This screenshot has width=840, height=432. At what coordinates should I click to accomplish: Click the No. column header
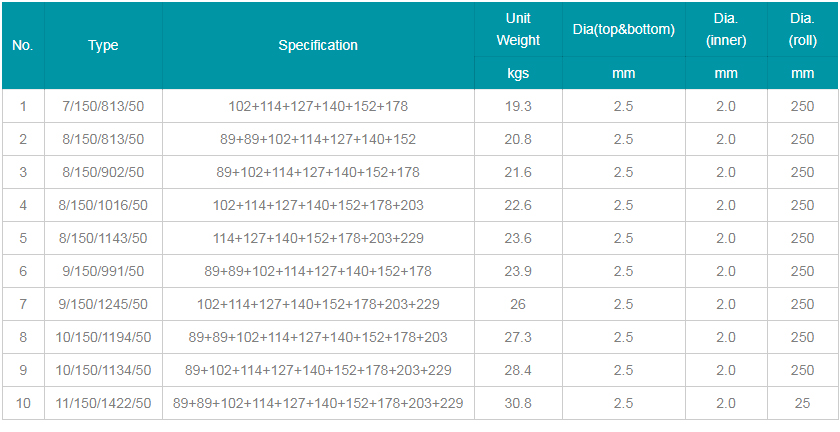click(22, 46)
